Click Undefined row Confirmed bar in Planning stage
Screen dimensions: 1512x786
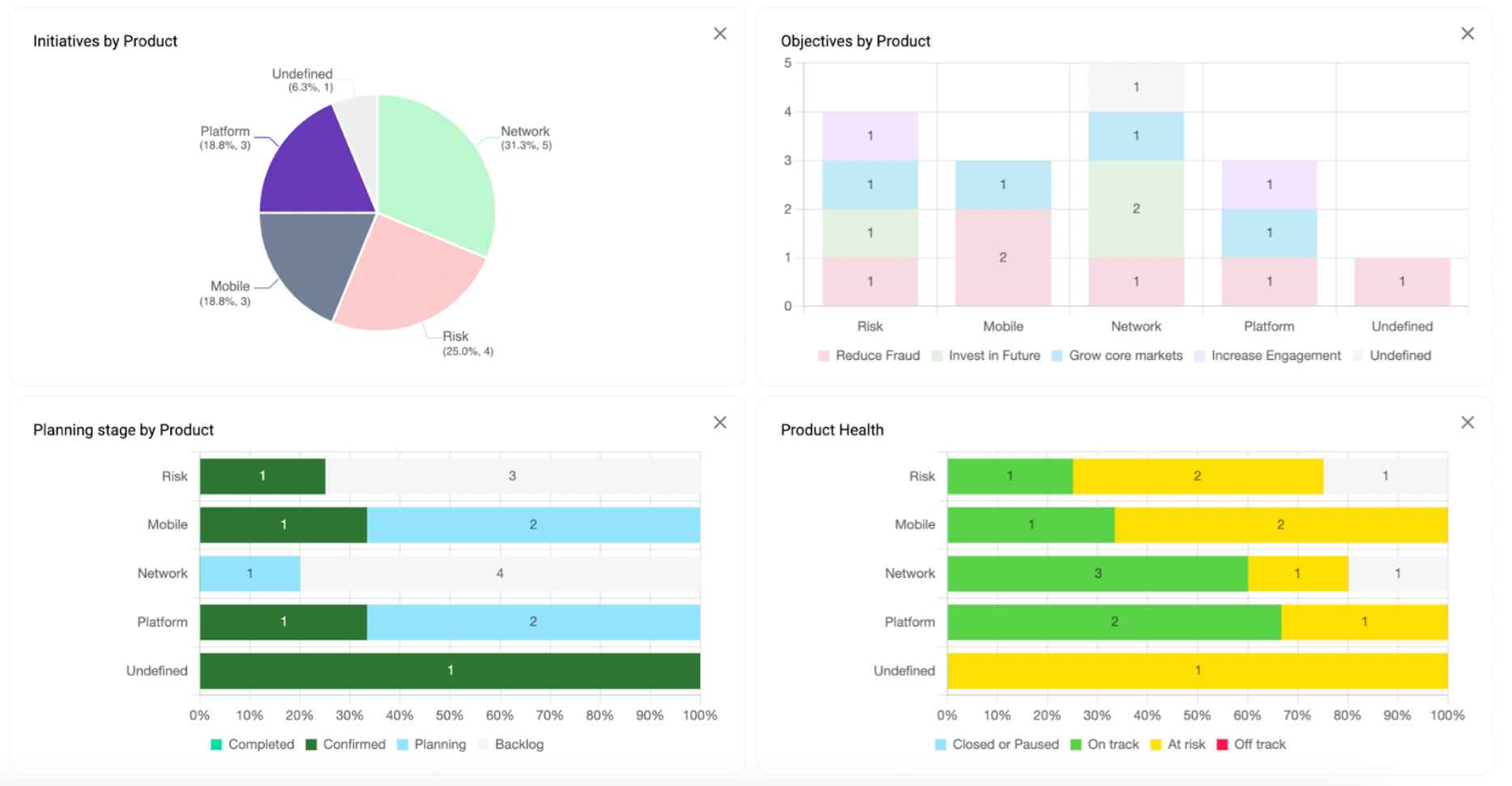tap(450, 671)
